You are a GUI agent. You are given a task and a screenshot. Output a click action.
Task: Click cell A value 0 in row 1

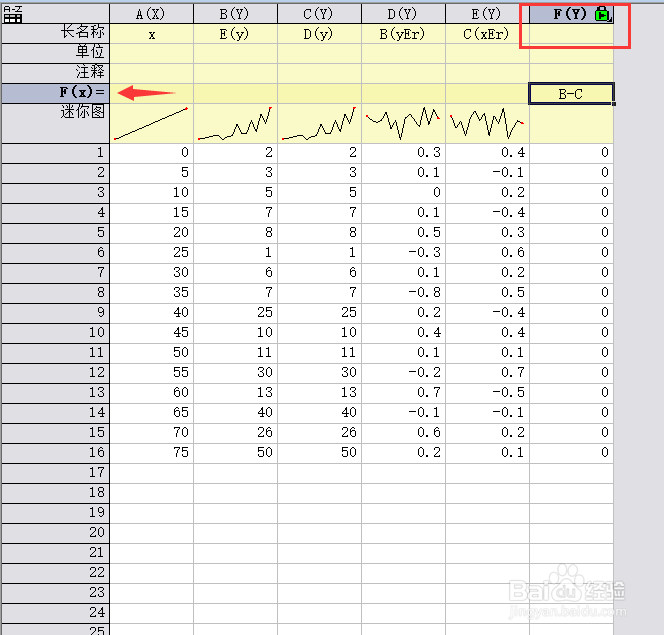151,152
